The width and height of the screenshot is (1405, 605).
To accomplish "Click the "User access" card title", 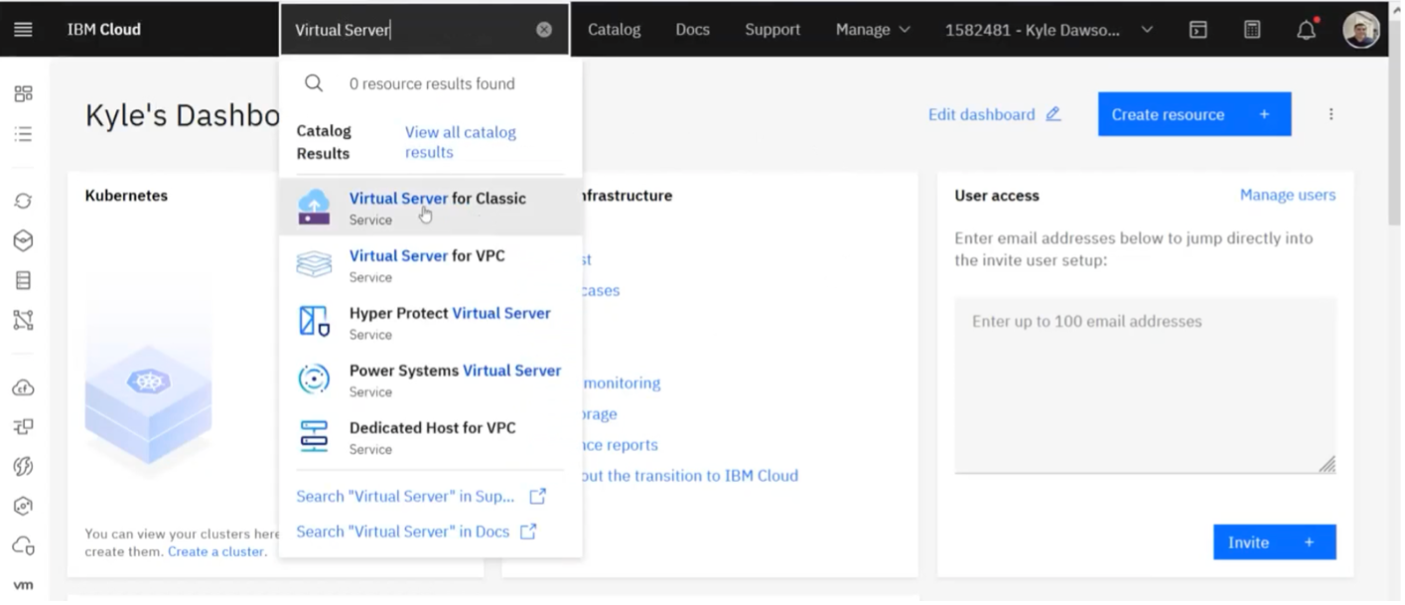I will [997, 196].
